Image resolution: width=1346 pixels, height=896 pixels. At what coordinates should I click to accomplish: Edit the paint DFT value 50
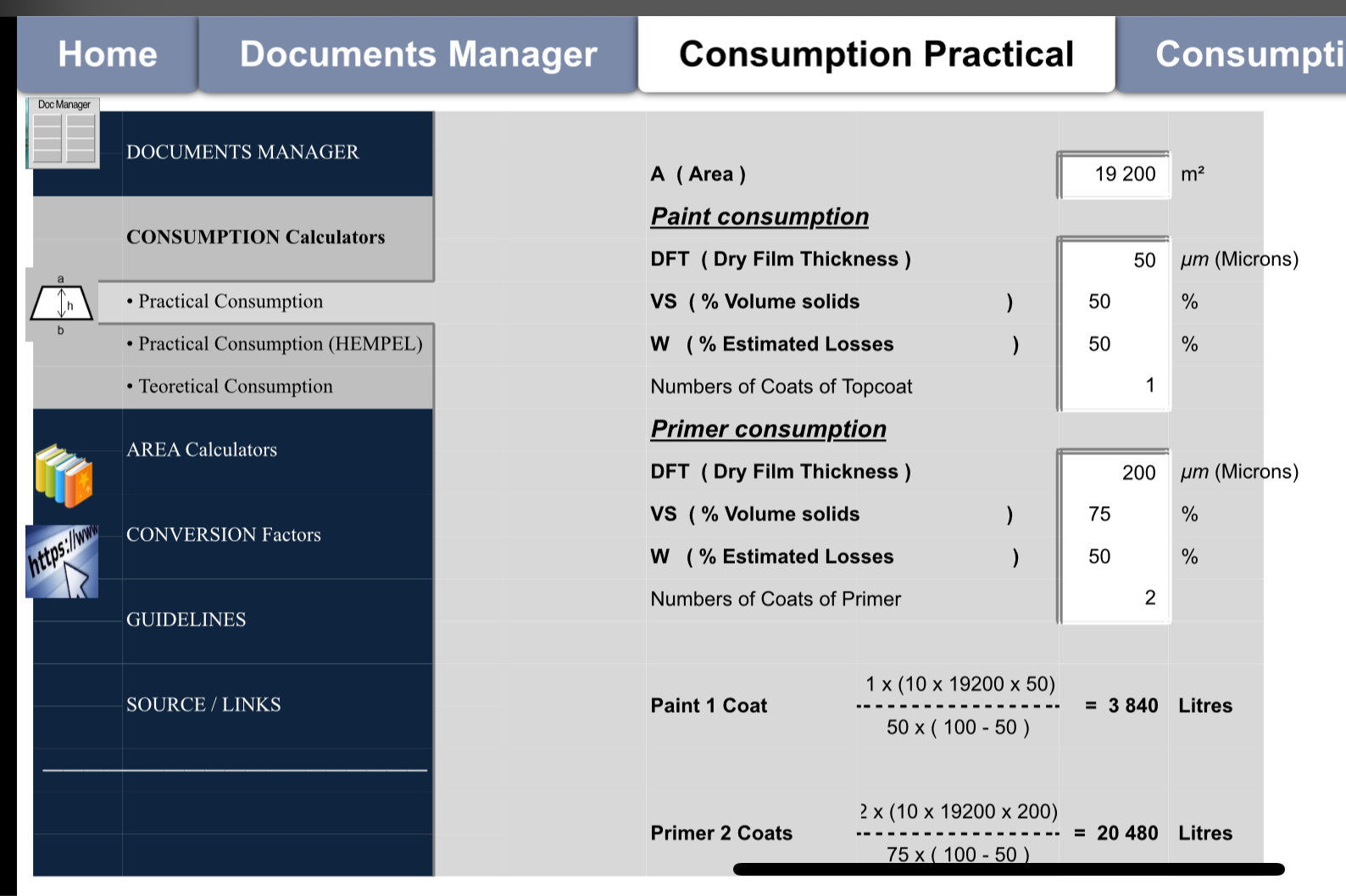[x=1114, y=260]
